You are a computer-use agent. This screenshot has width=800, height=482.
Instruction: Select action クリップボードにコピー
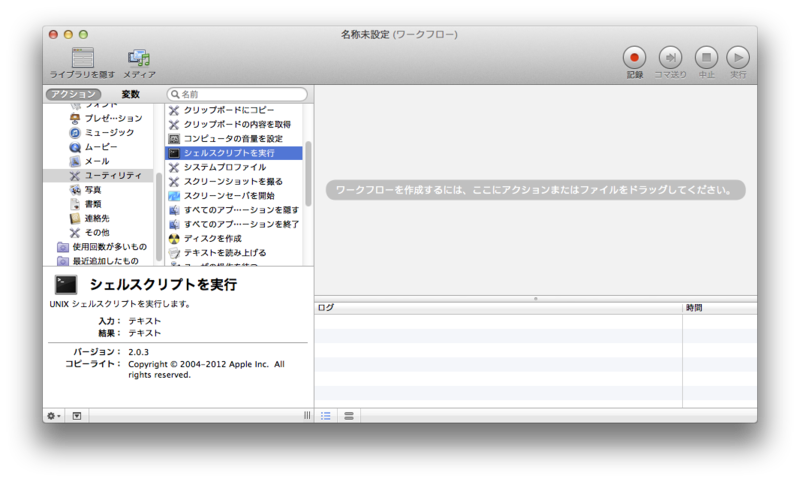click(x=234, y=110)
